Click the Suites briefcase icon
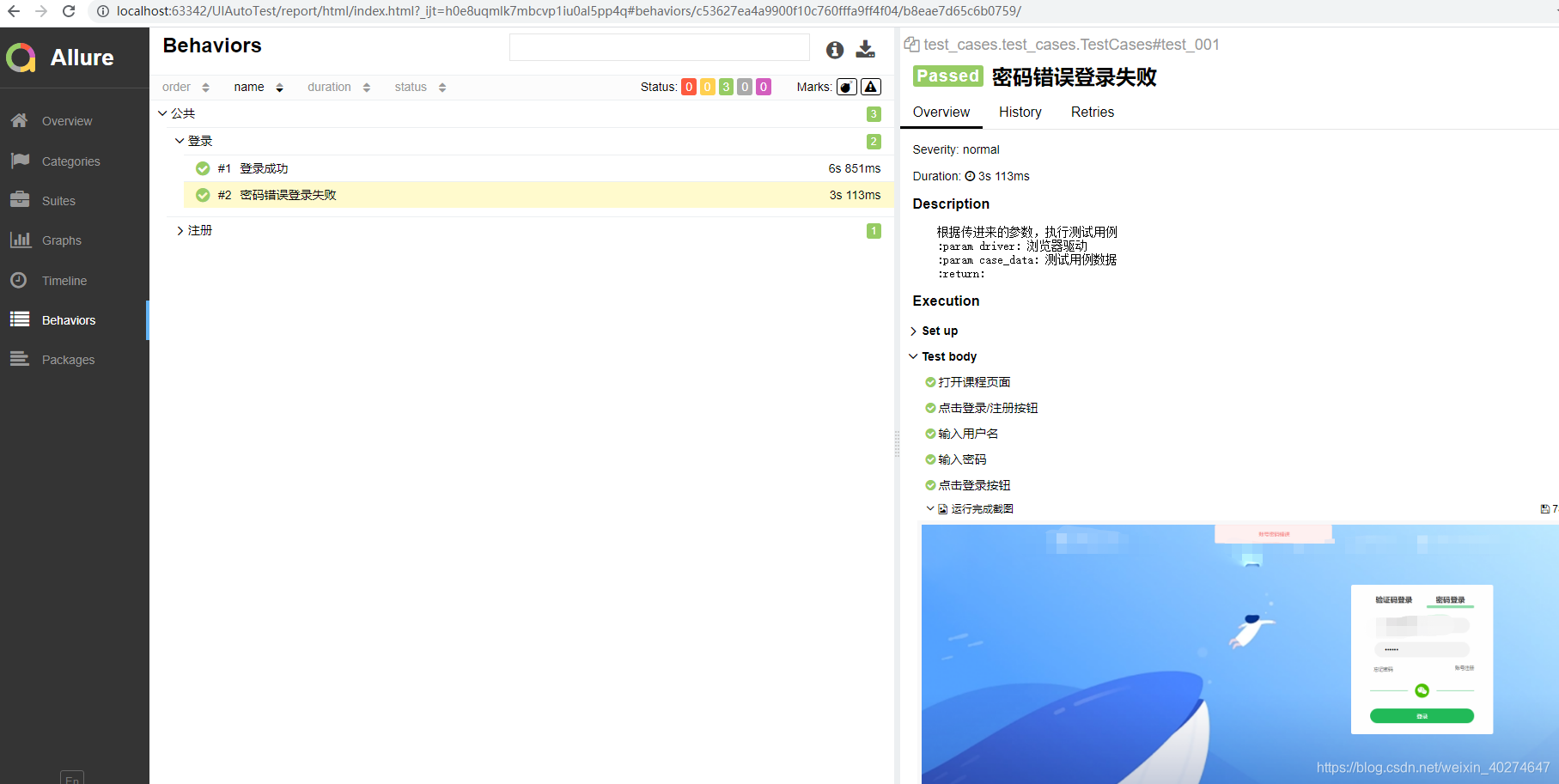 tap(20, 200)
